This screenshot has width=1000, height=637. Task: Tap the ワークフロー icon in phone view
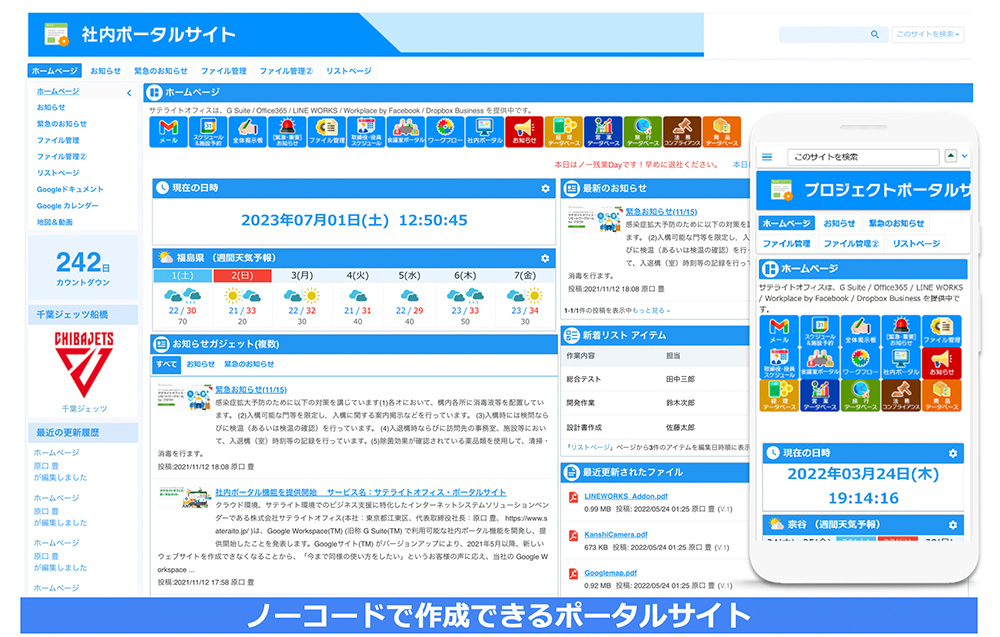pos(860,362)
